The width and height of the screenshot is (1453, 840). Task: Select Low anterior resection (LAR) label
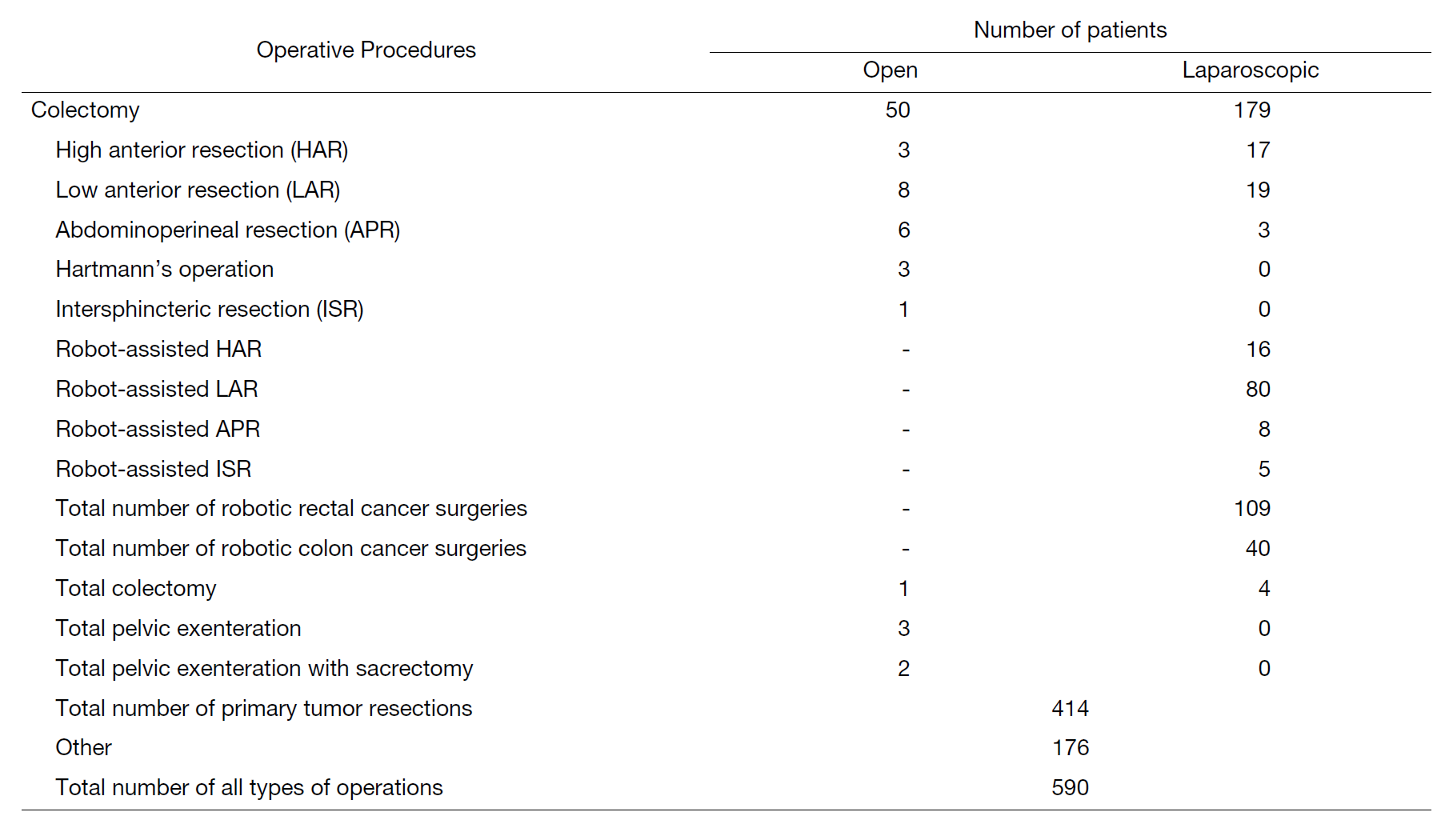(x=198, y=190)
